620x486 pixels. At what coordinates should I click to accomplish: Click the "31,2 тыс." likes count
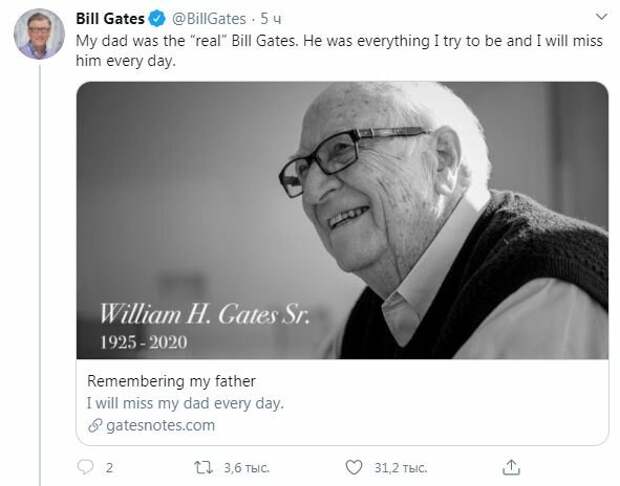(x=400, y=468)
